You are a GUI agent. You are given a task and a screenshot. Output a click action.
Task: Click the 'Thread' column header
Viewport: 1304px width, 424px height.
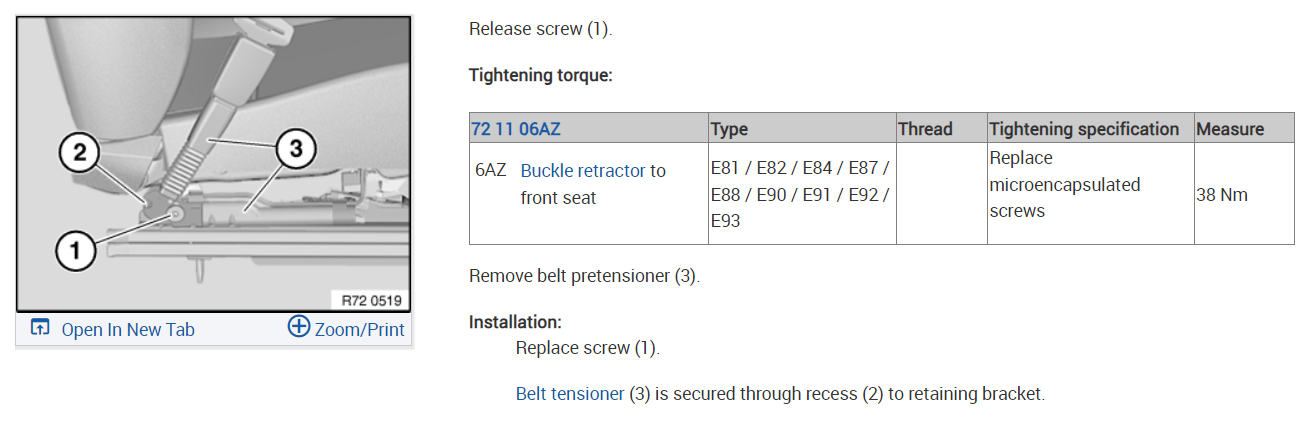tap(925, 129)
